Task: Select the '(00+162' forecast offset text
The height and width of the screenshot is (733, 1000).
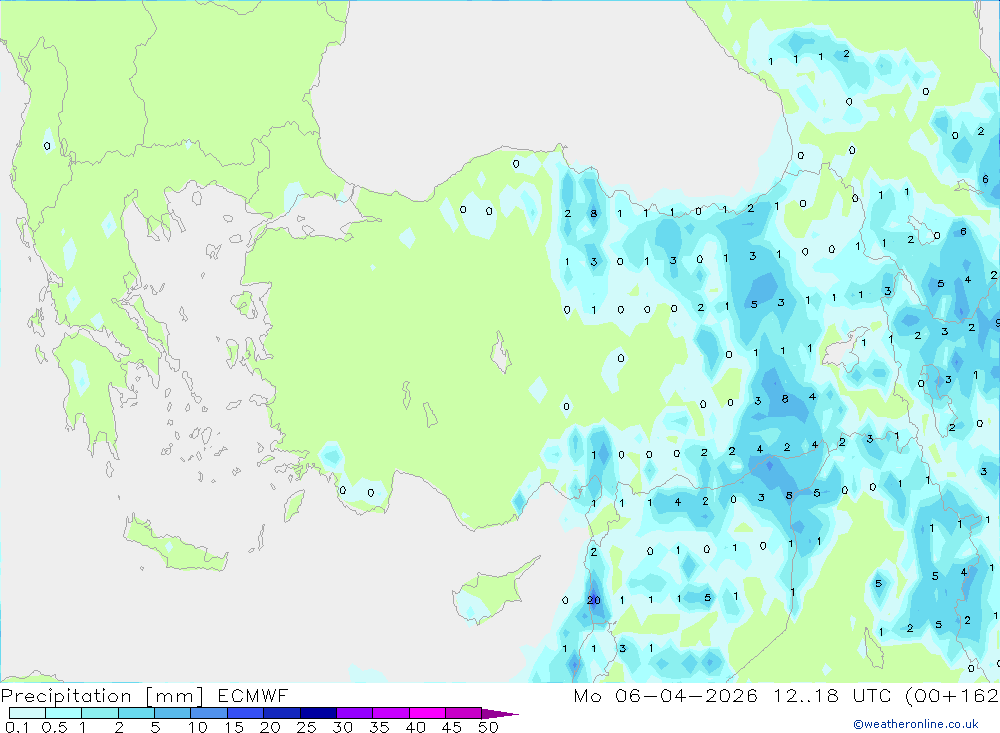Action: tap(952, 696)
